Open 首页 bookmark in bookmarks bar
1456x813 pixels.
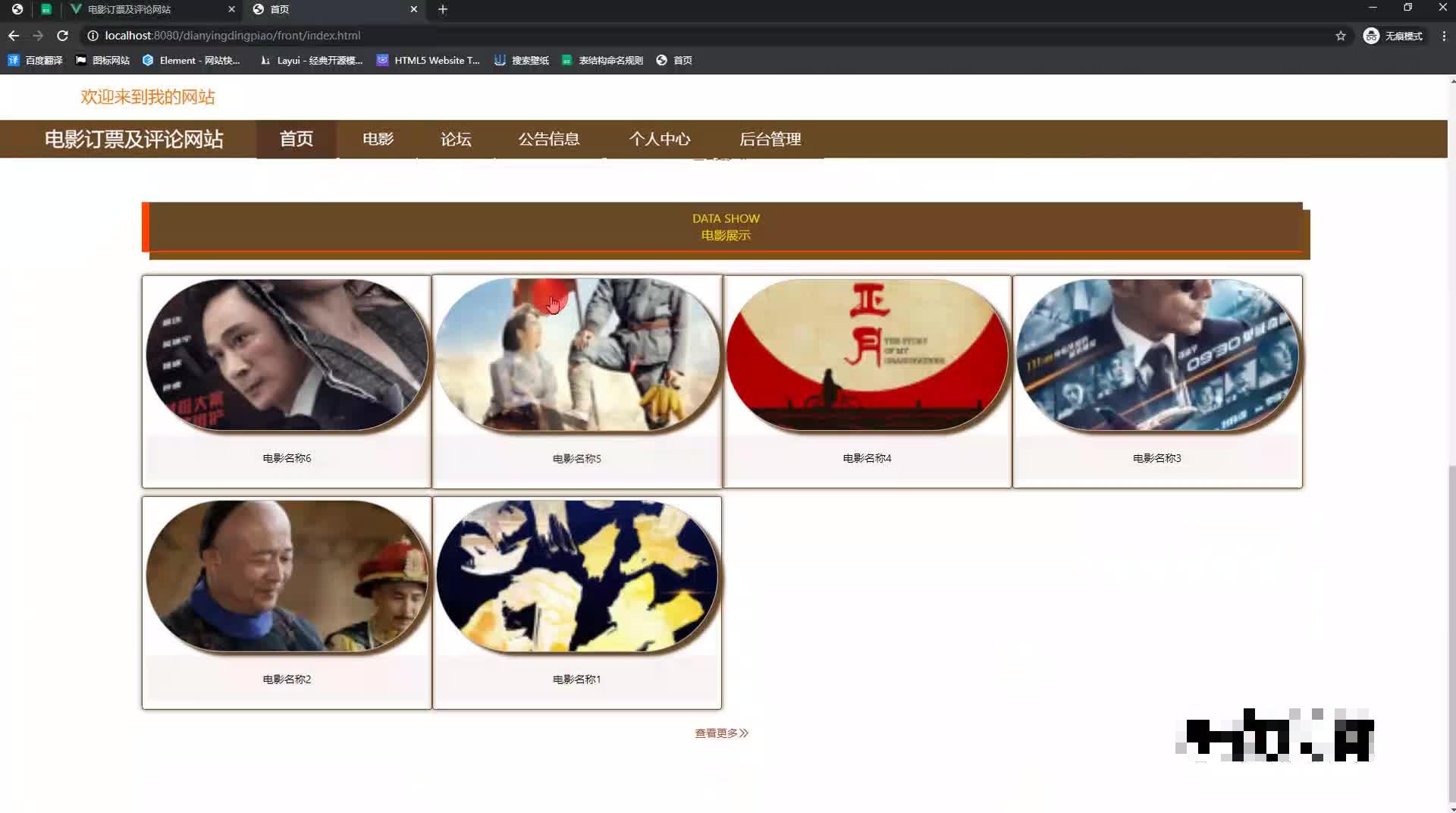click(x=674, y=60)
